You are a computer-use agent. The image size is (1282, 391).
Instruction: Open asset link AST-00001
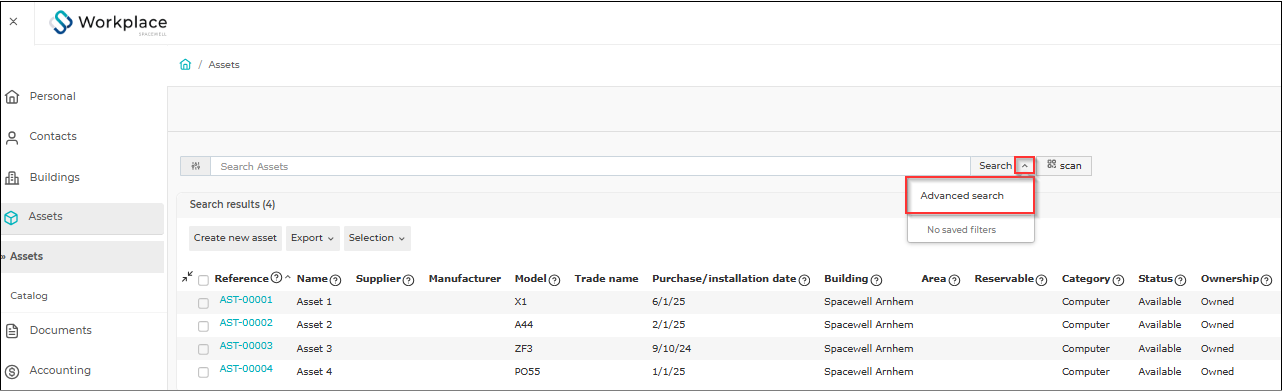pos(246,300)
